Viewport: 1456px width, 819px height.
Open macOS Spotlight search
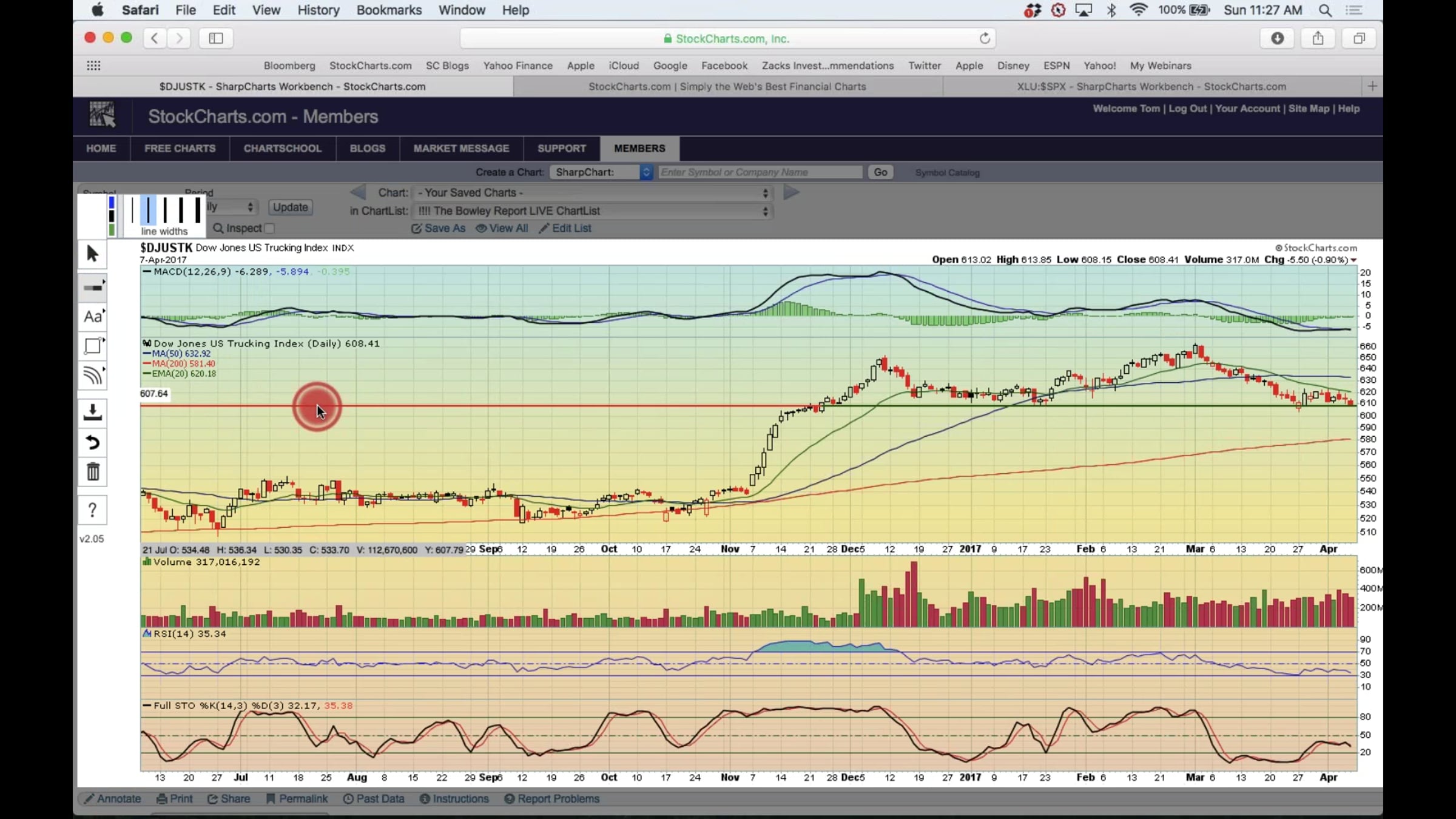tap(1325, 10)
